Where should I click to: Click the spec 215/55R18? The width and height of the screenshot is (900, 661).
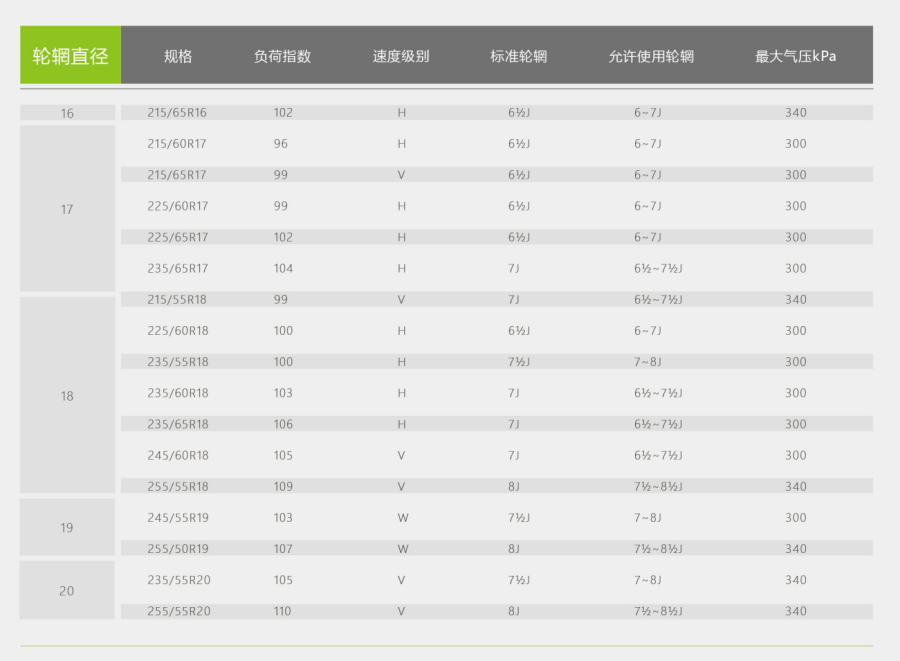[x=177, y=300]
